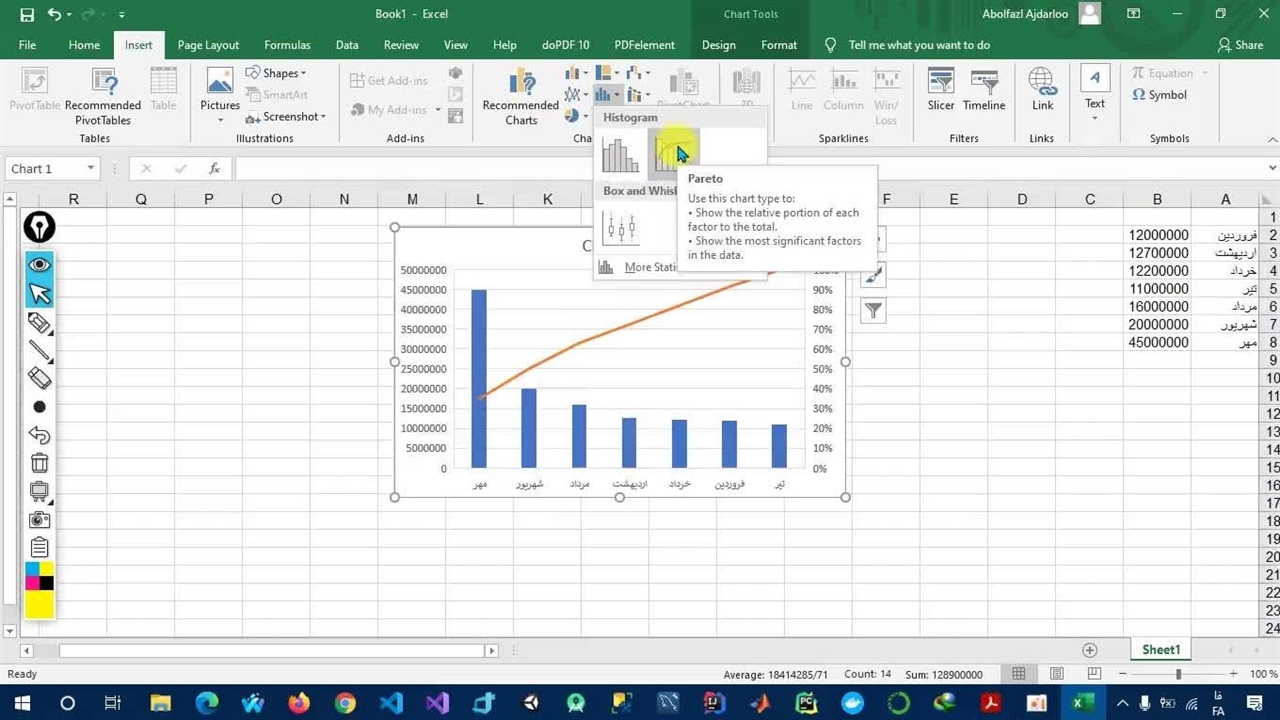Click the Share button

tap(1240, 45)
